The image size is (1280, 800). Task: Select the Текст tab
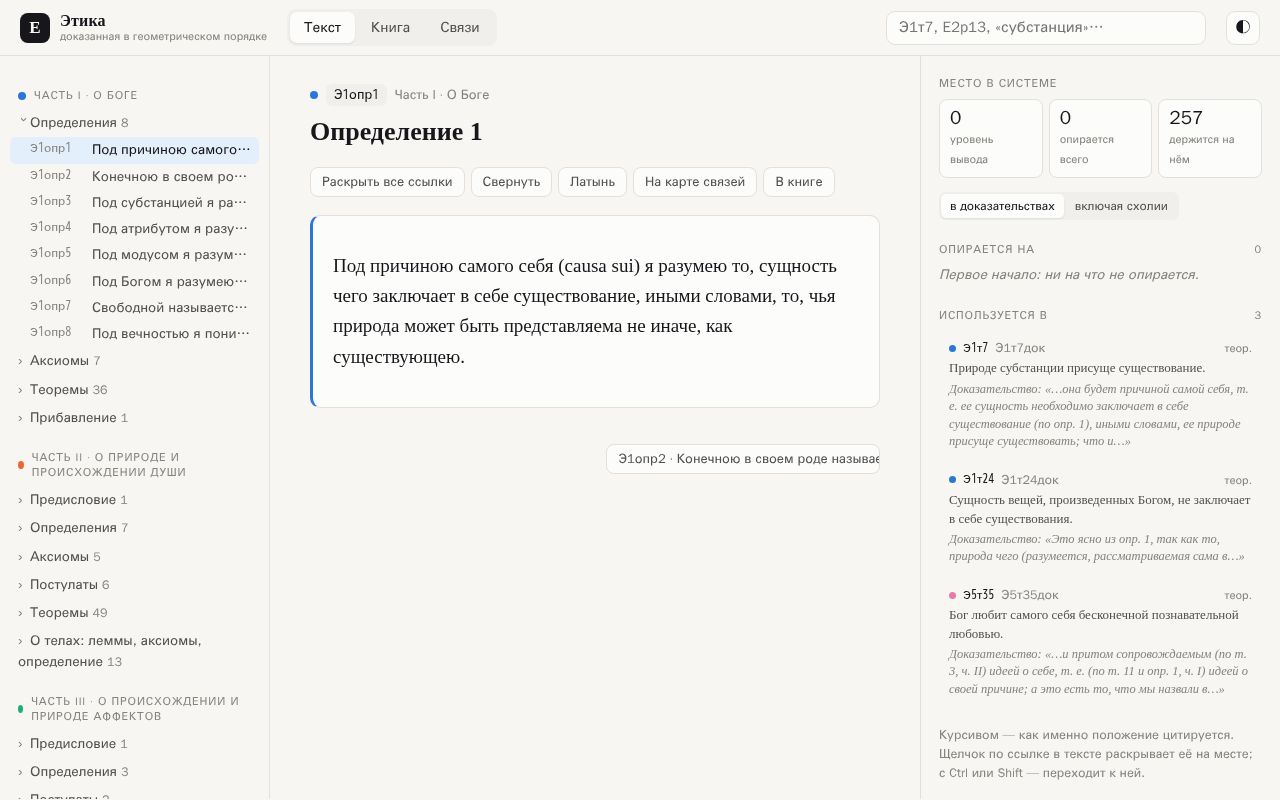(x=322, y=28)
